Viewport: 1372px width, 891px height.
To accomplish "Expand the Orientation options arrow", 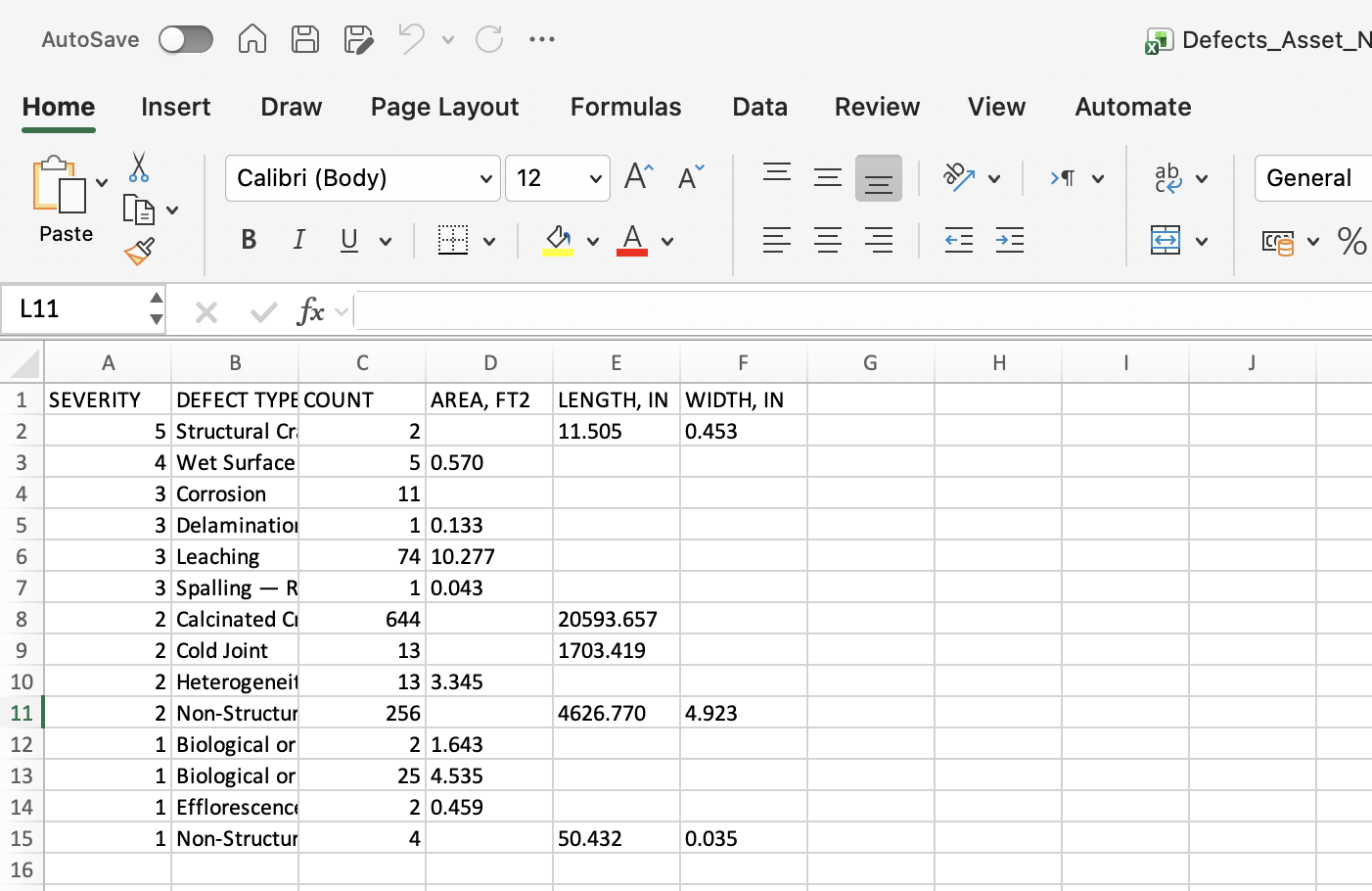I will coord(994,178).
